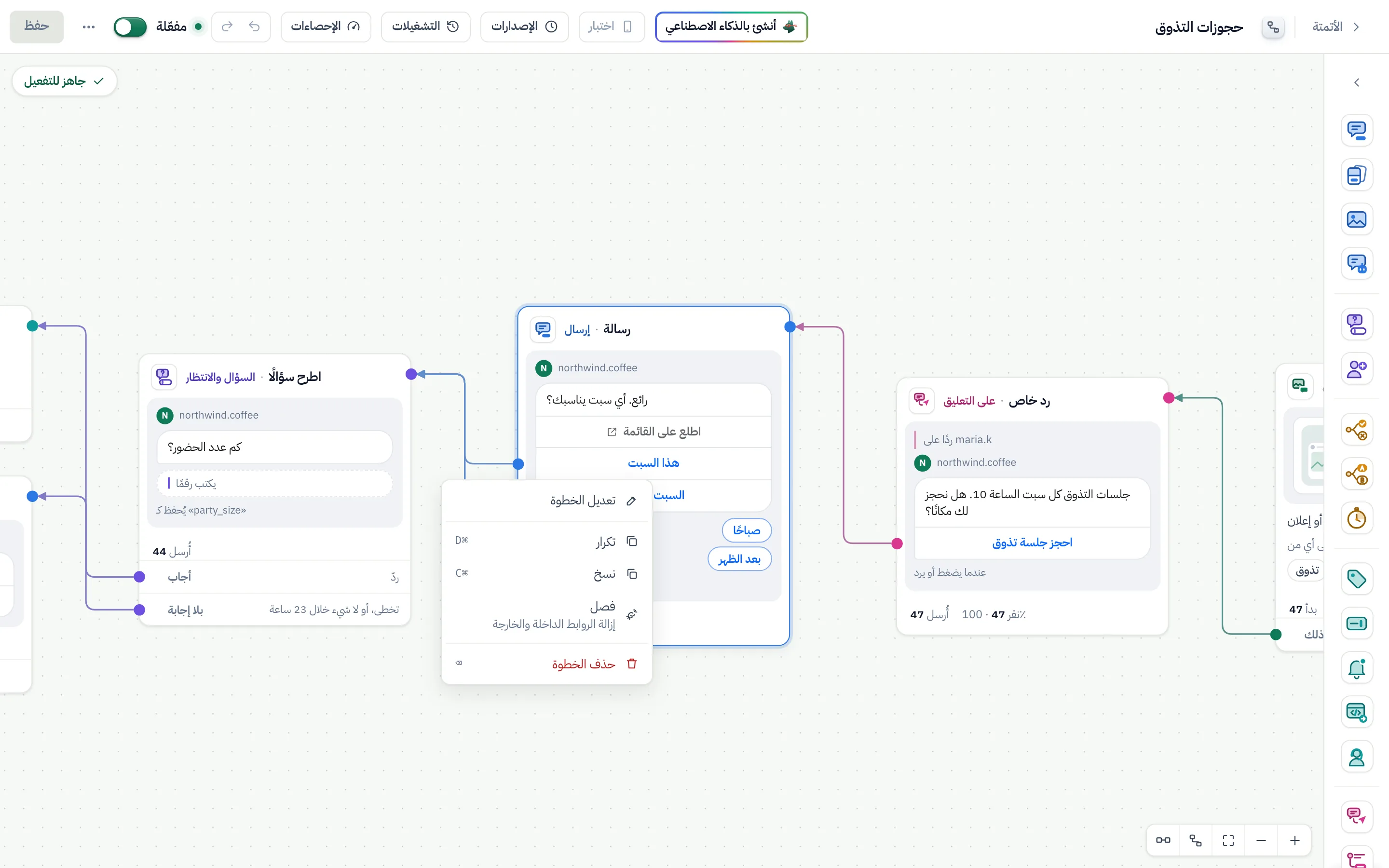The height and width of the screenshot is (868, 1389).
Task: Collapse the right sidebar with chevron
Action: click(x=1356, y=82)
